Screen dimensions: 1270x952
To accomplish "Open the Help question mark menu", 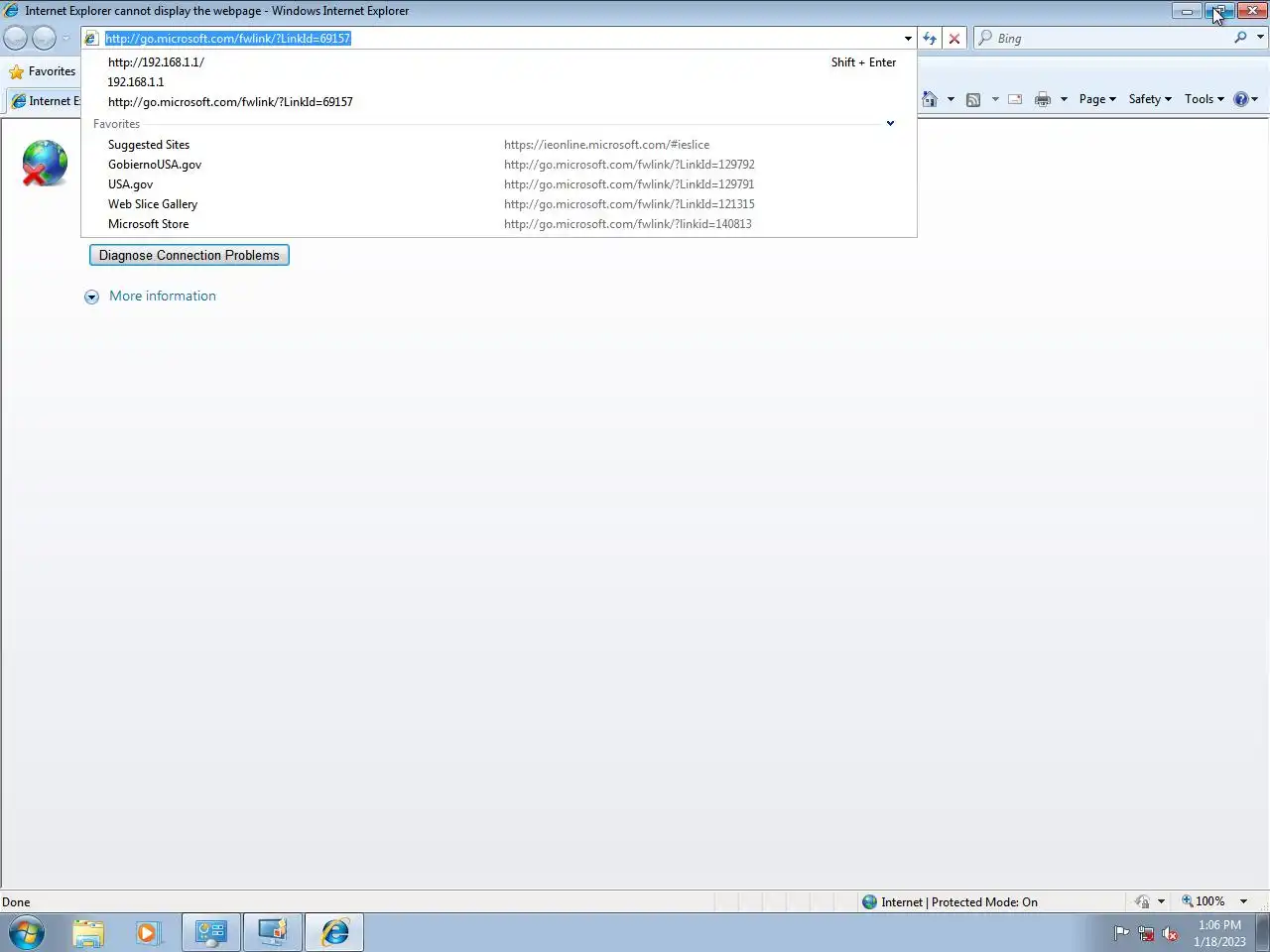I will [1245, 99].
